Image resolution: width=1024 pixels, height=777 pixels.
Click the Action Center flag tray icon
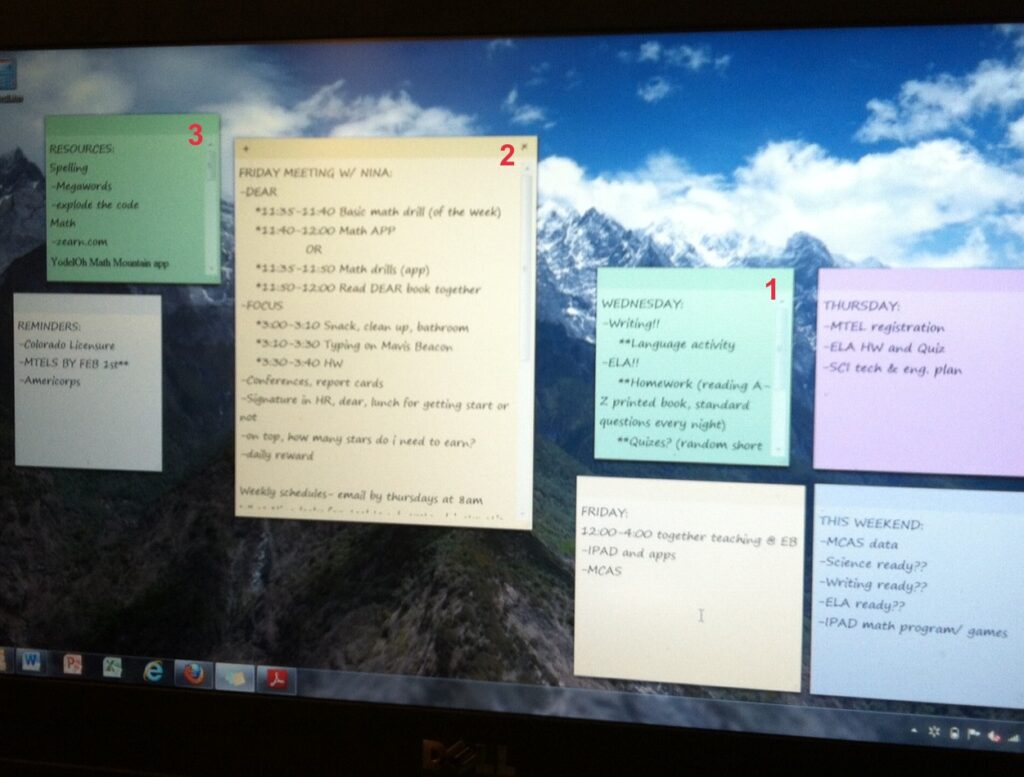pos(975,734)
